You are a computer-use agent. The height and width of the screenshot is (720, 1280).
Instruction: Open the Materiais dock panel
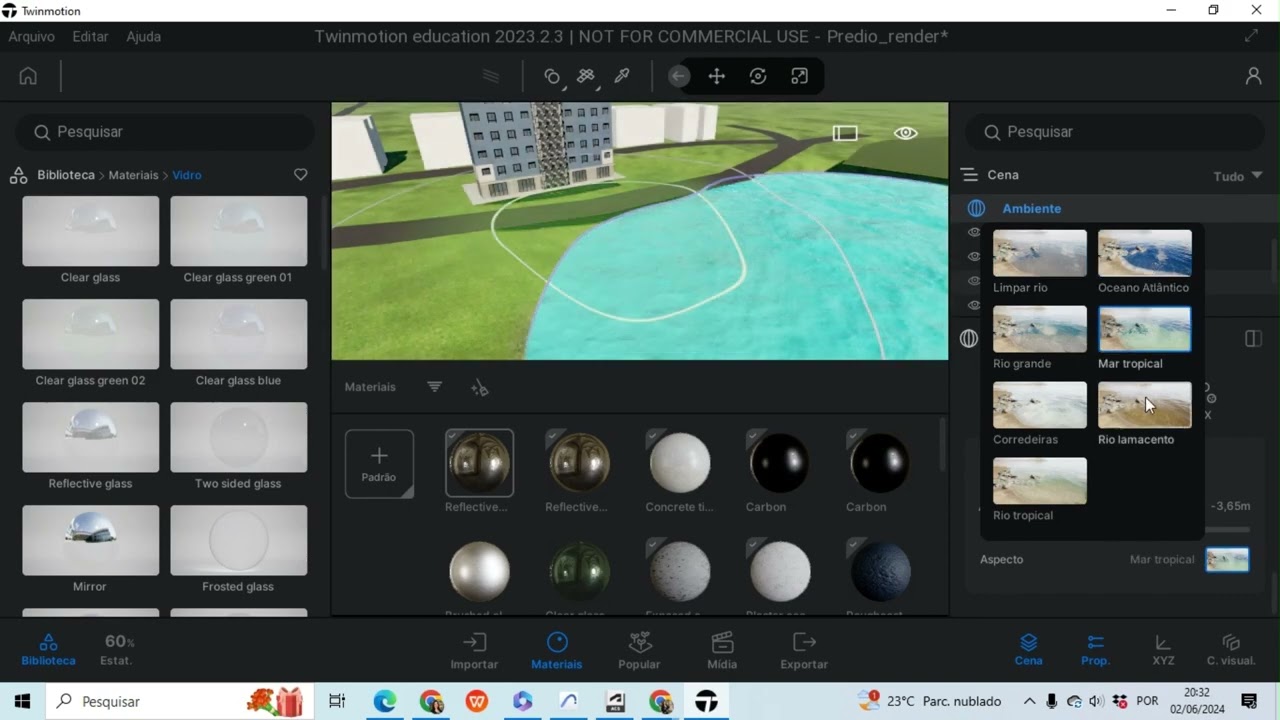[557, 651]
